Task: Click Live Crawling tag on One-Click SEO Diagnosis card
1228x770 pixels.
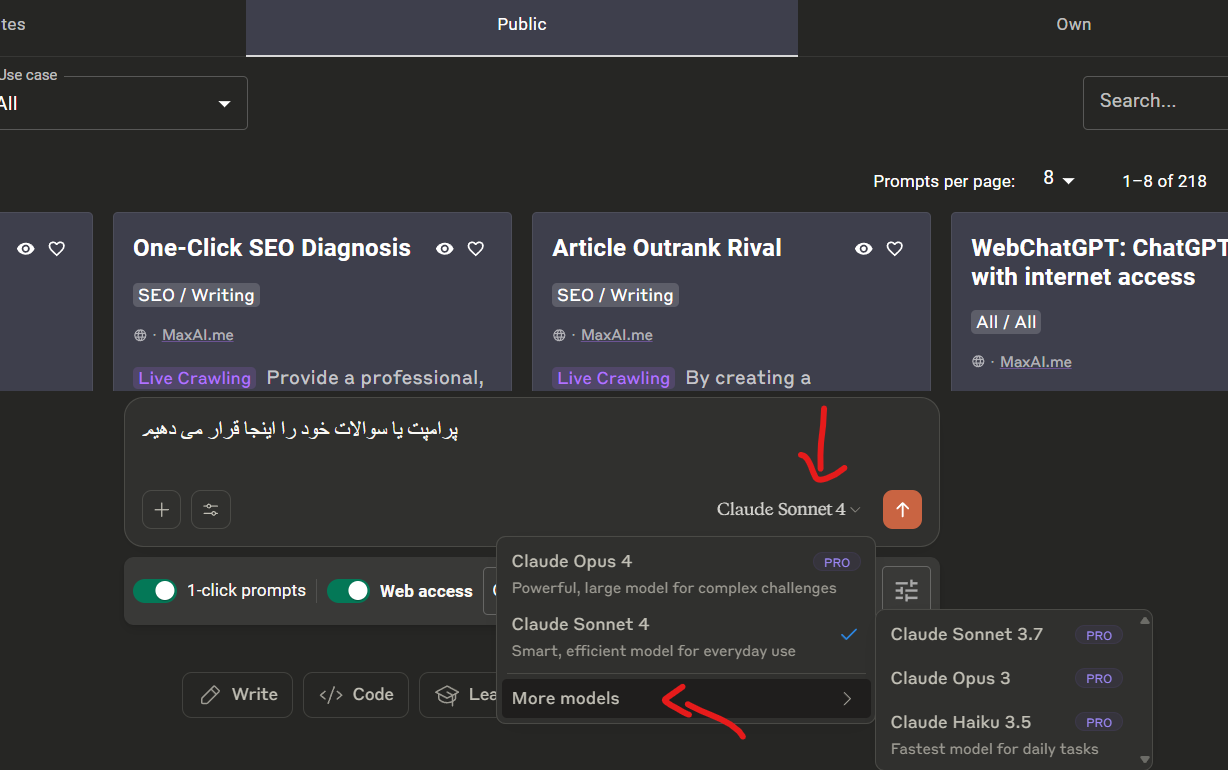Action: 194,378
